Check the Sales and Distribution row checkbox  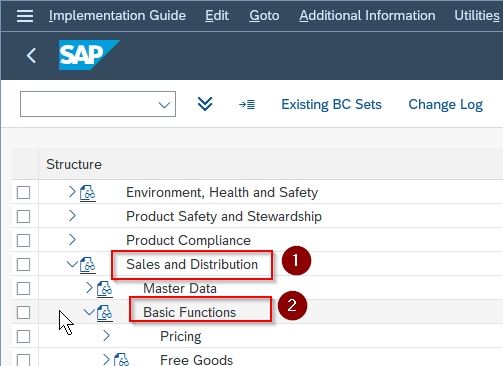coord(23,265)
